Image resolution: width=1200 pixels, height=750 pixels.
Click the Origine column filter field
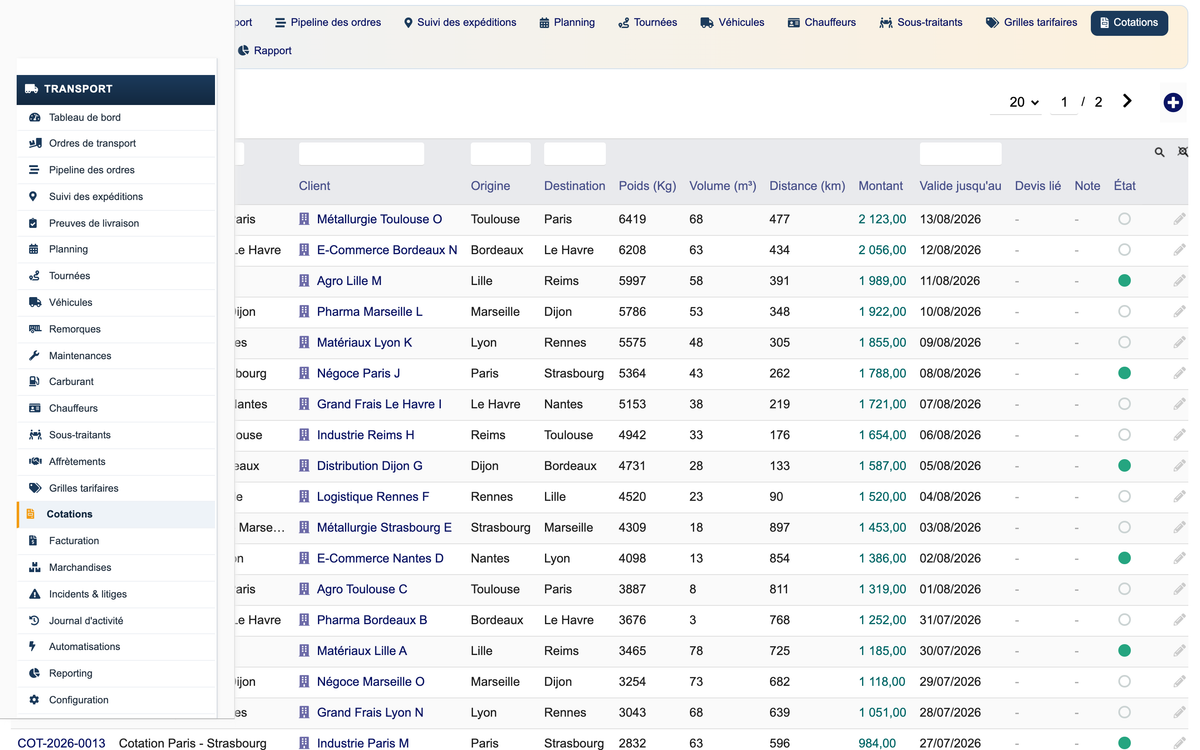501,153
